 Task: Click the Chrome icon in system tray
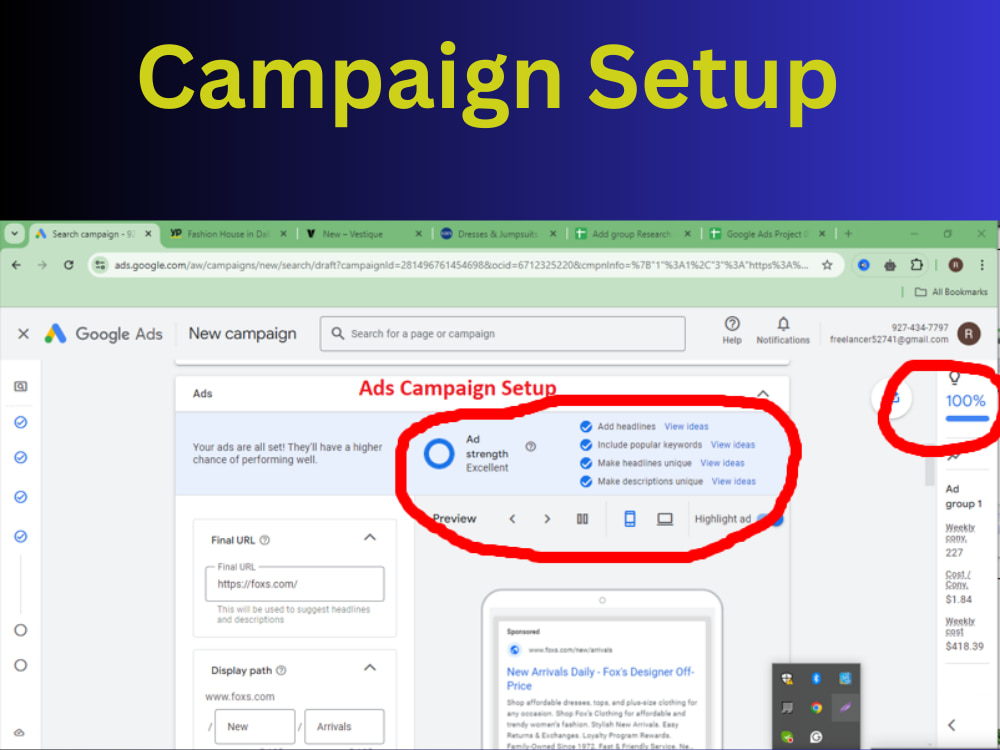816,707
